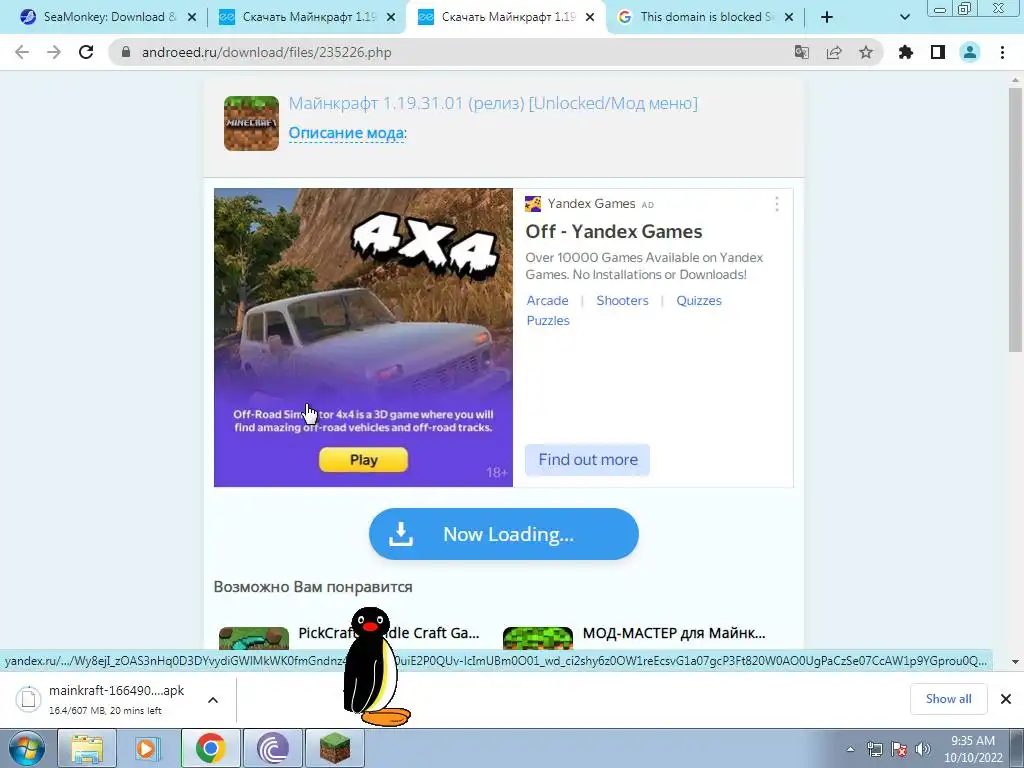Open the Arcade link

coord(547,300)
